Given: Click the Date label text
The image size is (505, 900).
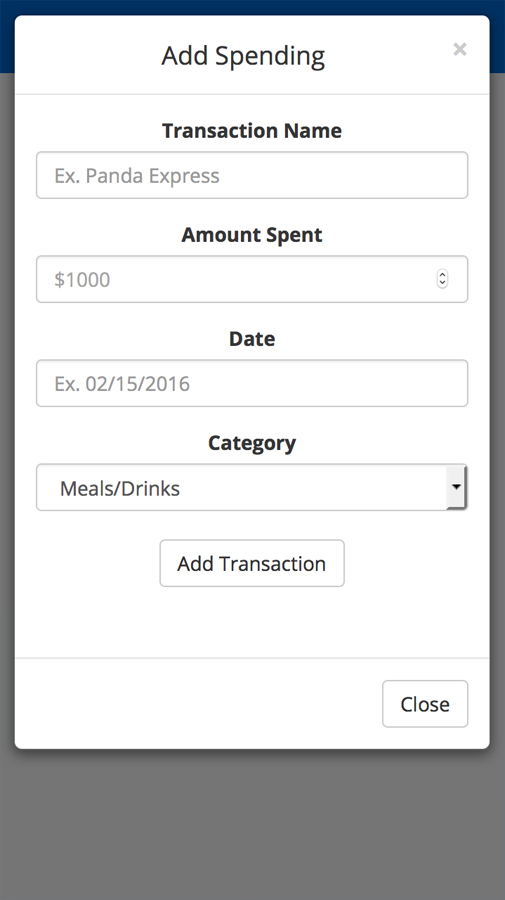Looking at the screenshot, I should (252, 339).
